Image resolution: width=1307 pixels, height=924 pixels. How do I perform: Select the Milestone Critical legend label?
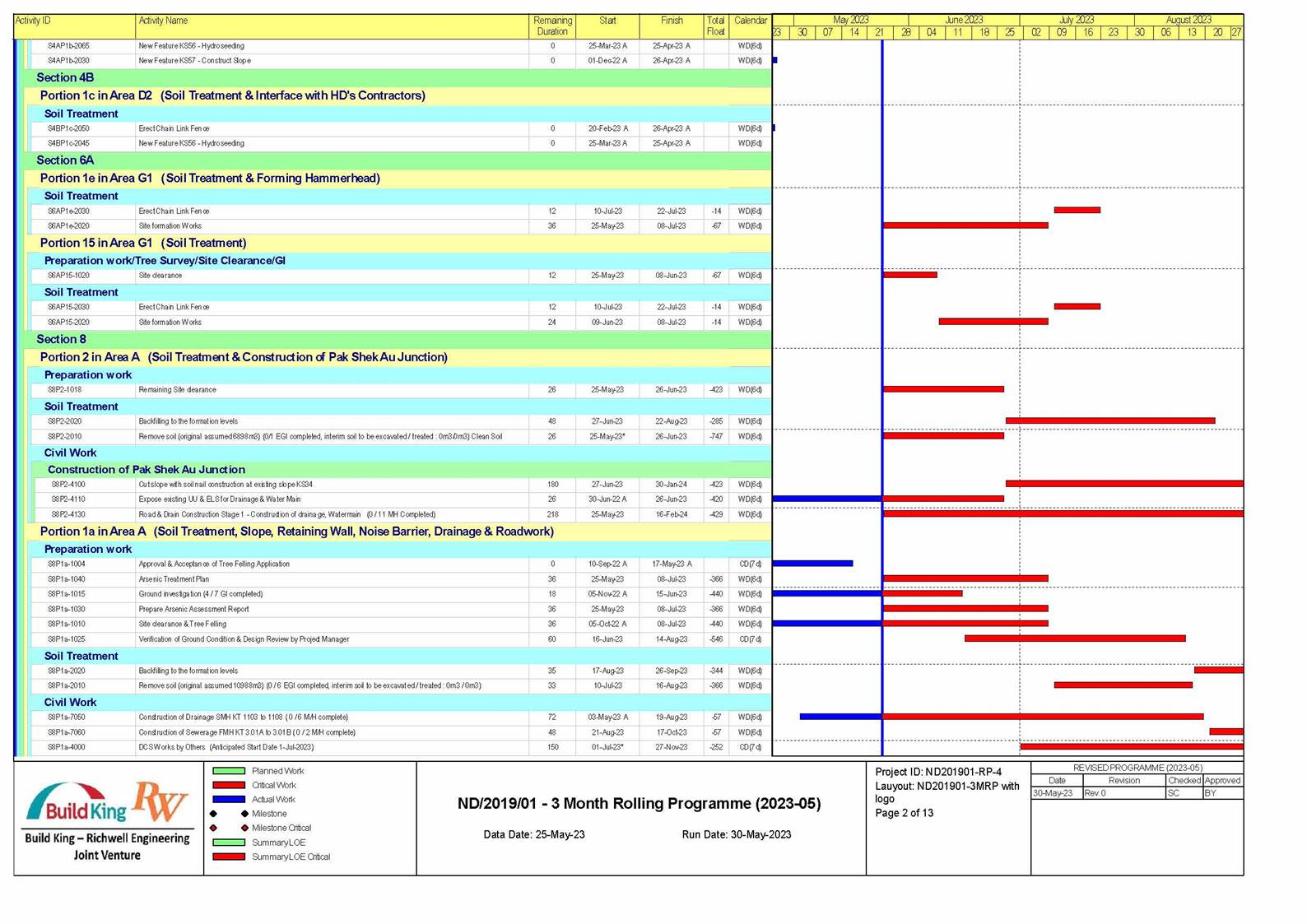281,828
